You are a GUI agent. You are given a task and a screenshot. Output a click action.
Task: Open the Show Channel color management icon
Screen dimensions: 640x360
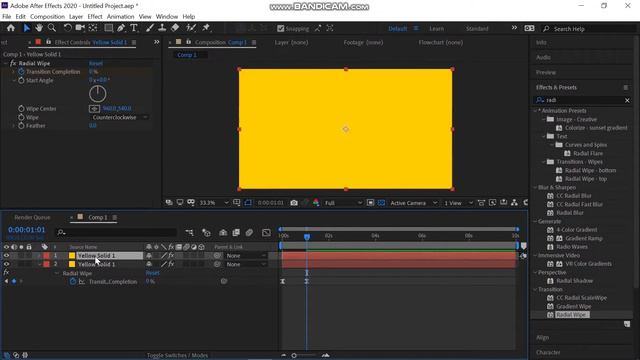click(316, 203)
